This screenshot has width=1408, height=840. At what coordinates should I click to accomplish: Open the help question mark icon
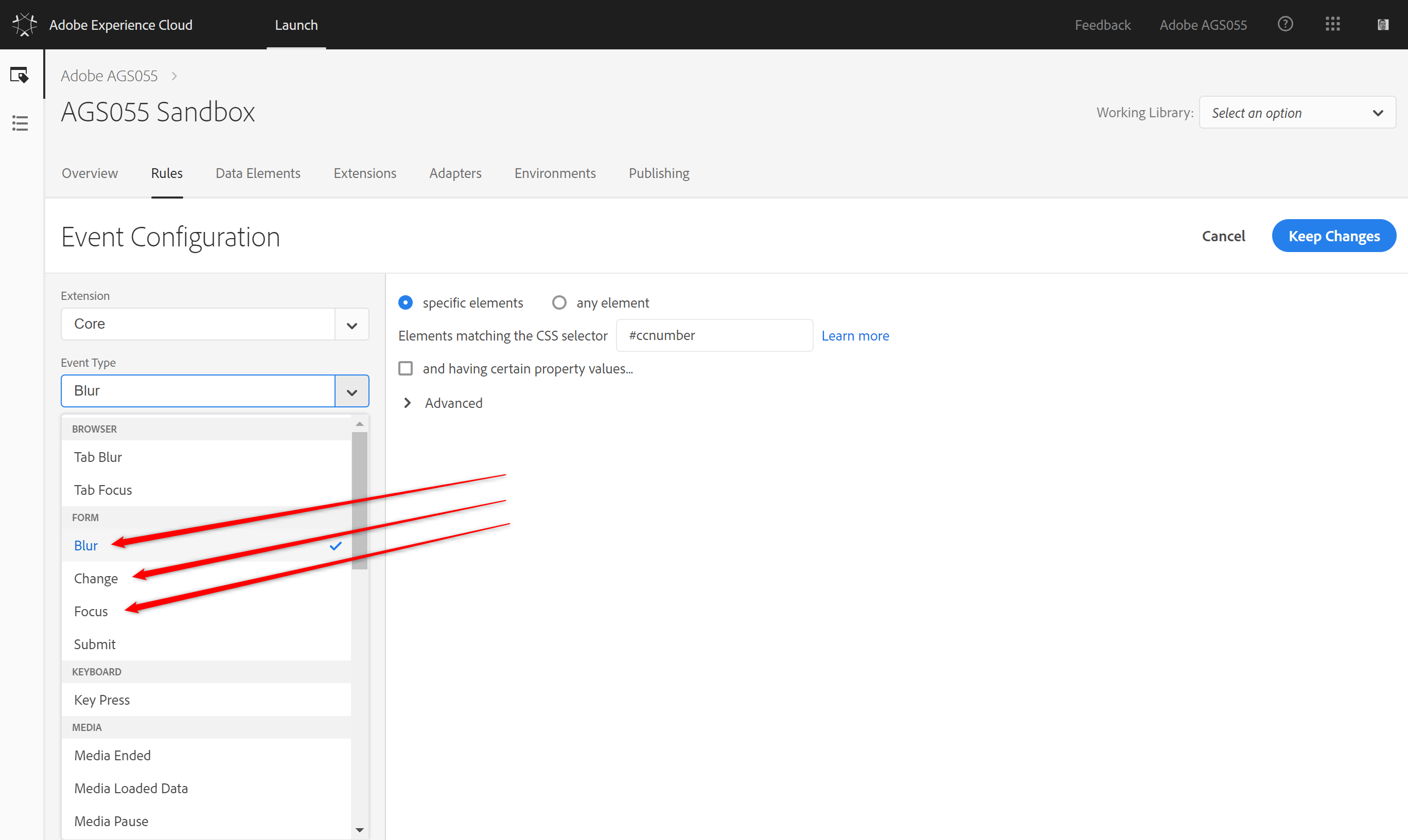click(1285, 24)
